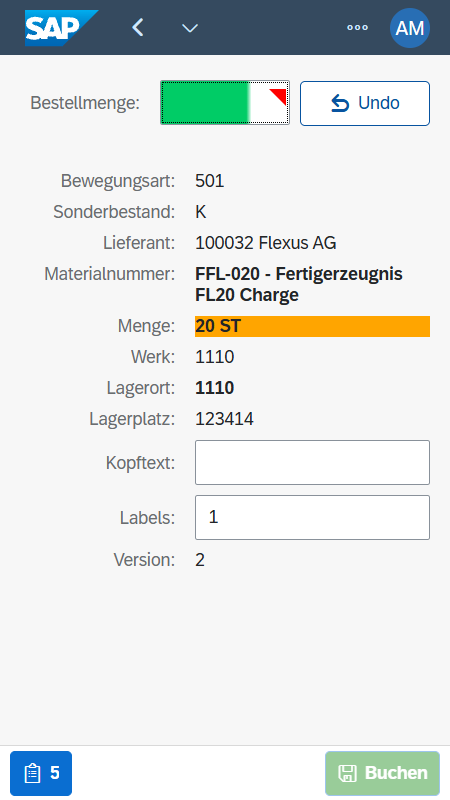Select the Lagerplatz value 123414
450x800 pixels.
pyautogui.click(x=224, y=419)
